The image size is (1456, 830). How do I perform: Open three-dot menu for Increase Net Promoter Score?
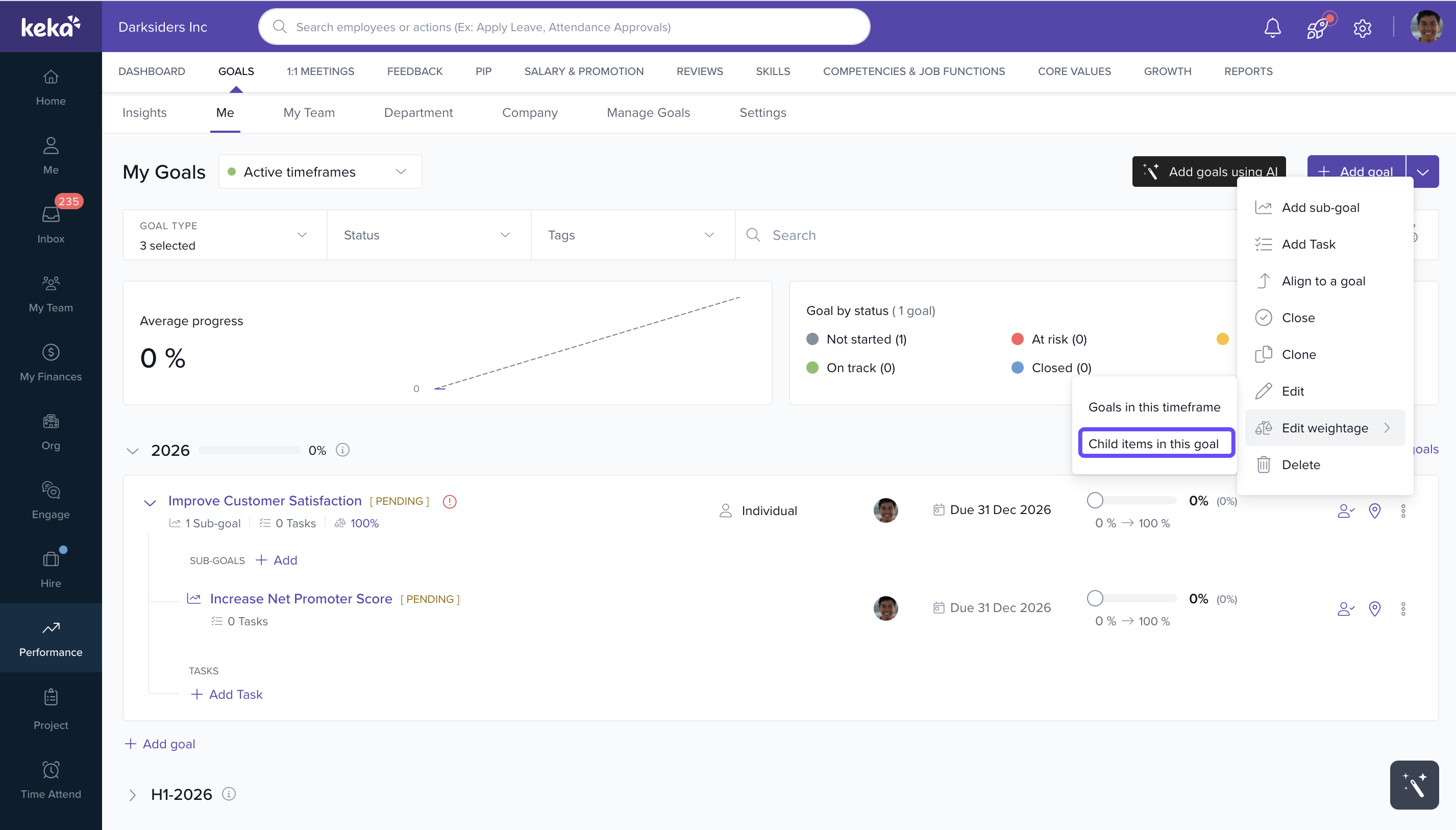pos(1403,609)
